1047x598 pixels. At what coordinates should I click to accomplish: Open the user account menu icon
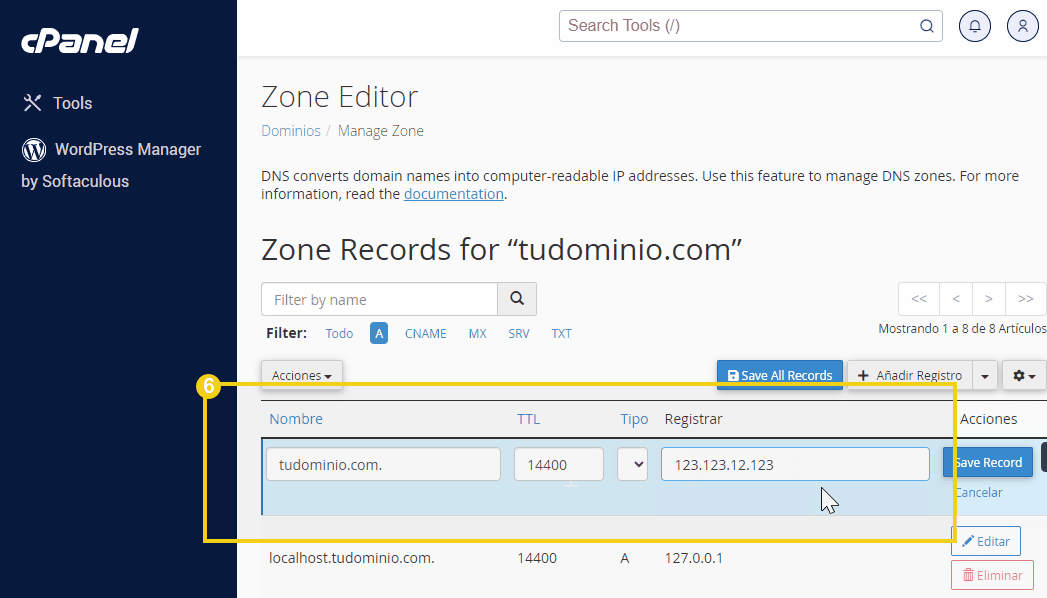[1022, 26]
